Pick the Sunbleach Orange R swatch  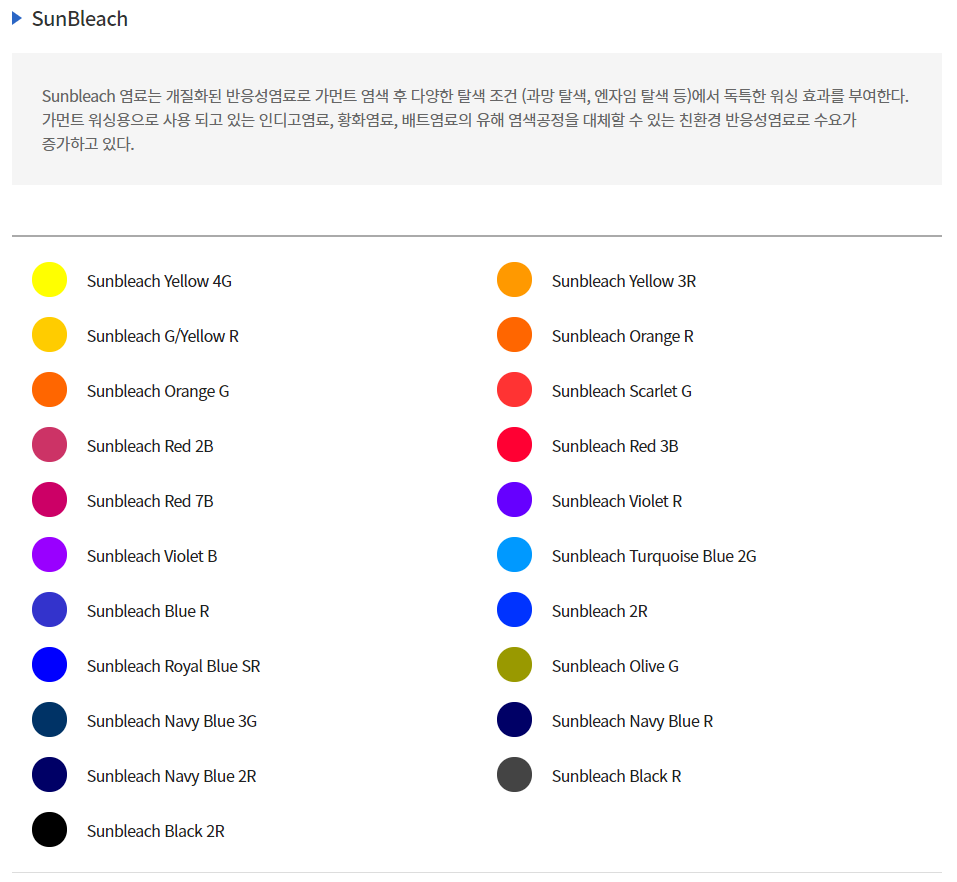click(x=515, y=334)
